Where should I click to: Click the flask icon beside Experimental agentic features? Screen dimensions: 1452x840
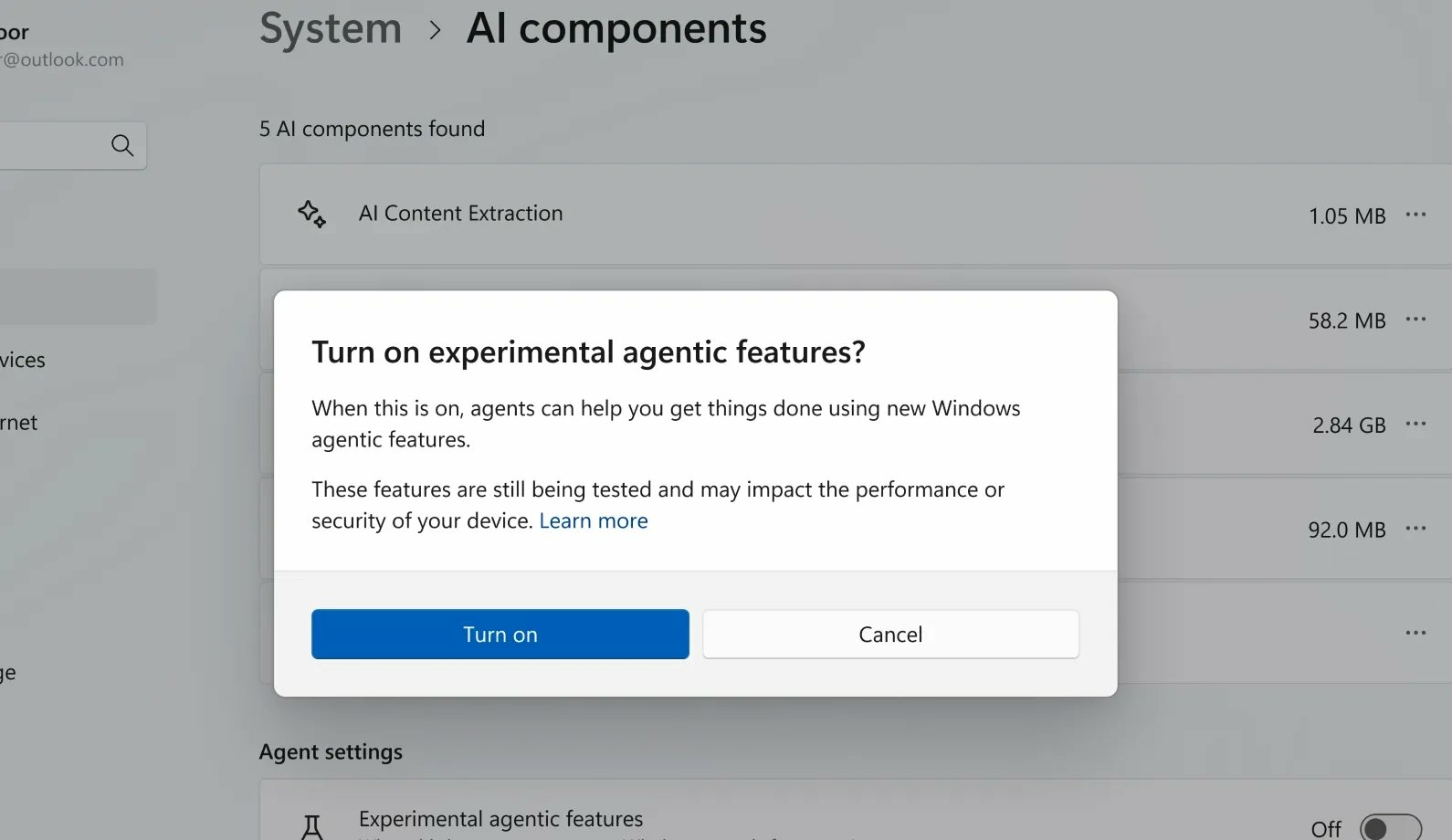311,824
